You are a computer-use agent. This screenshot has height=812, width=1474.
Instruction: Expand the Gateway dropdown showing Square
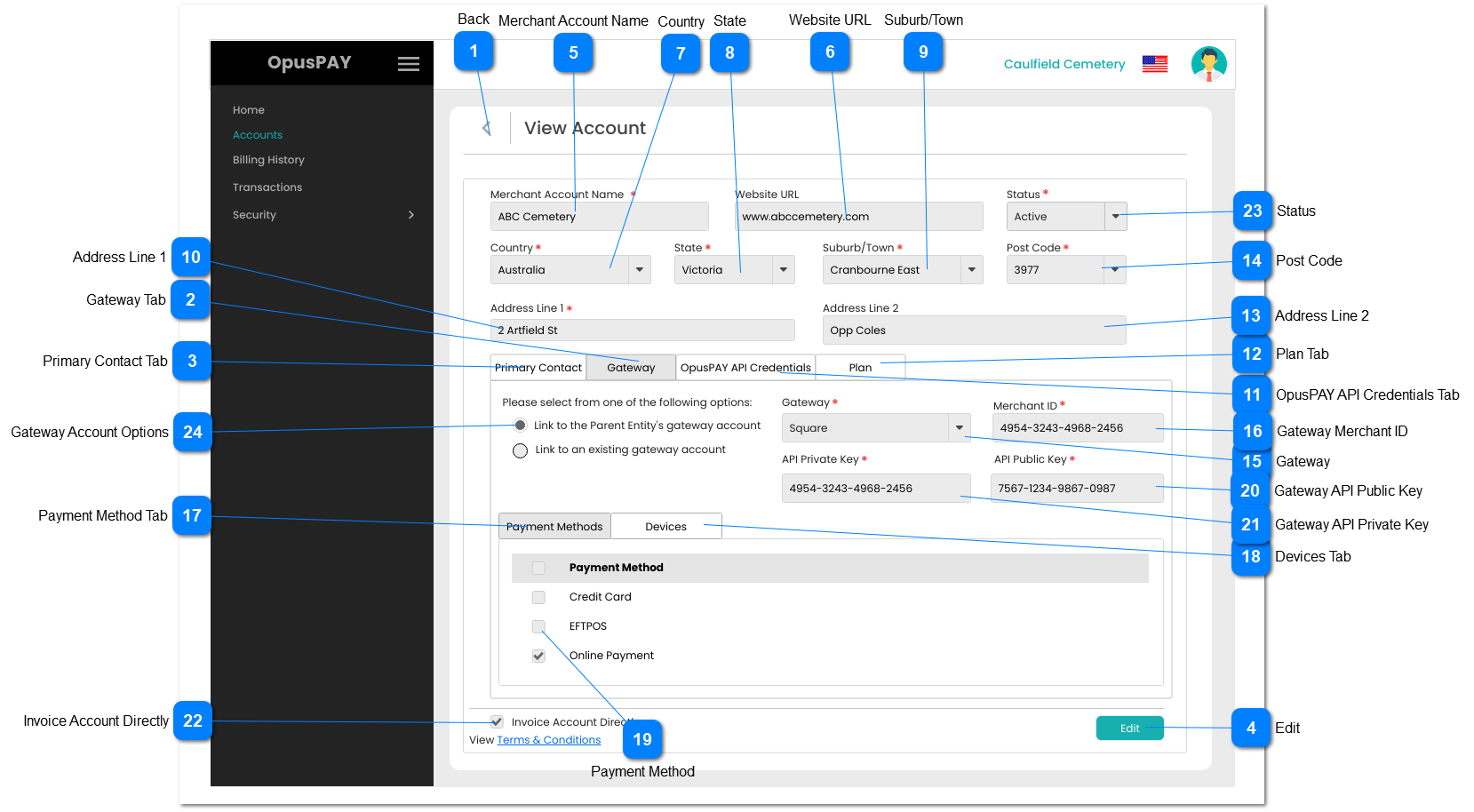[x=959, y=428]
